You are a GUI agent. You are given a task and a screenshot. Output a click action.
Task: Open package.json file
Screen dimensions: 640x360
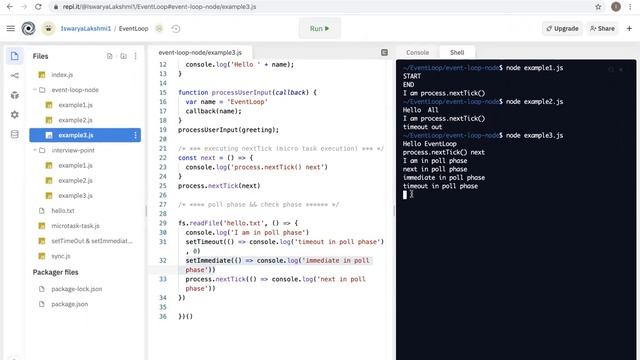(69, 304)
